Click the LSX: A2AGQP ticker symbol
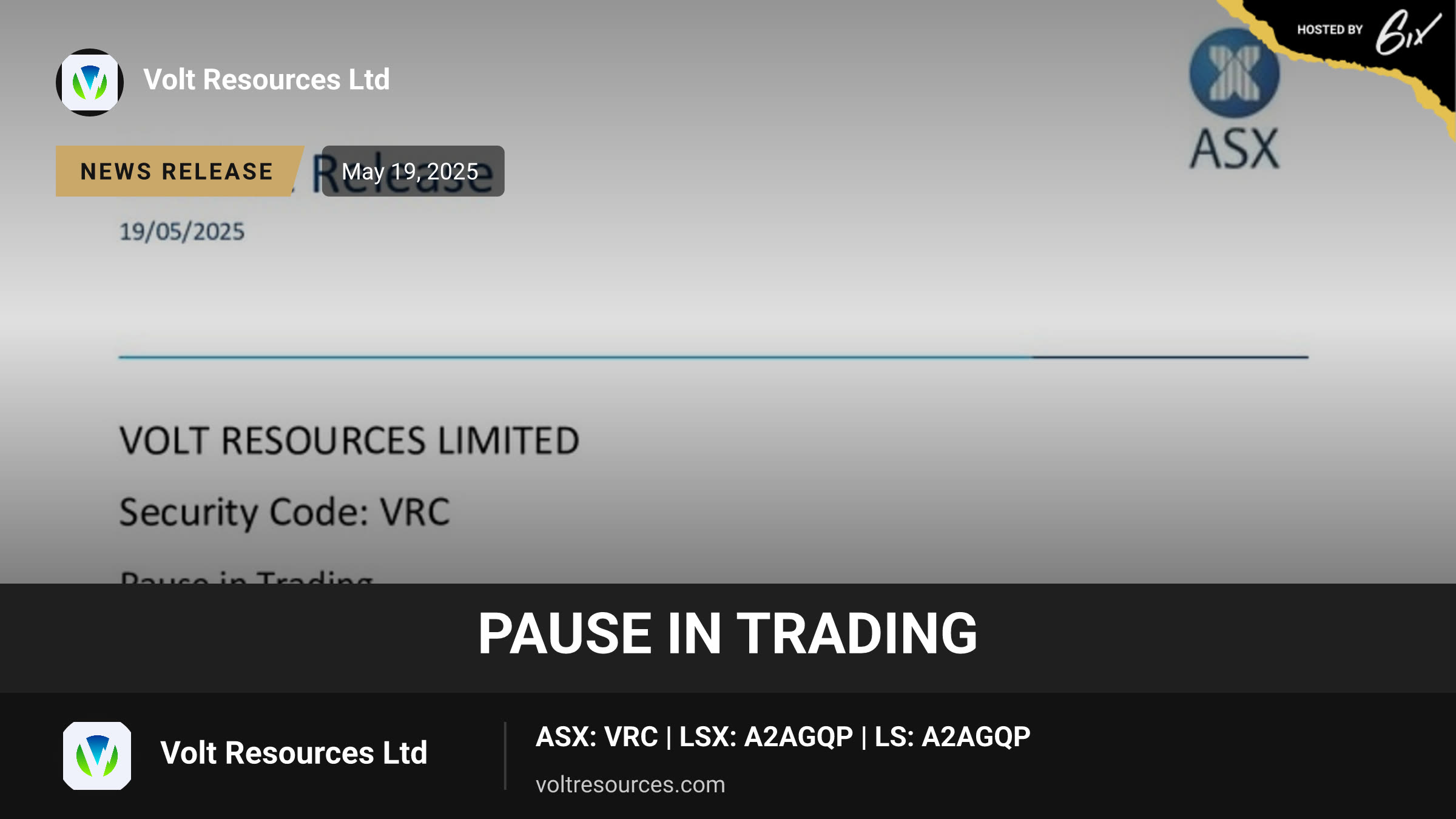The height and width of the screenshot is (819, 1456). [766, 736]
